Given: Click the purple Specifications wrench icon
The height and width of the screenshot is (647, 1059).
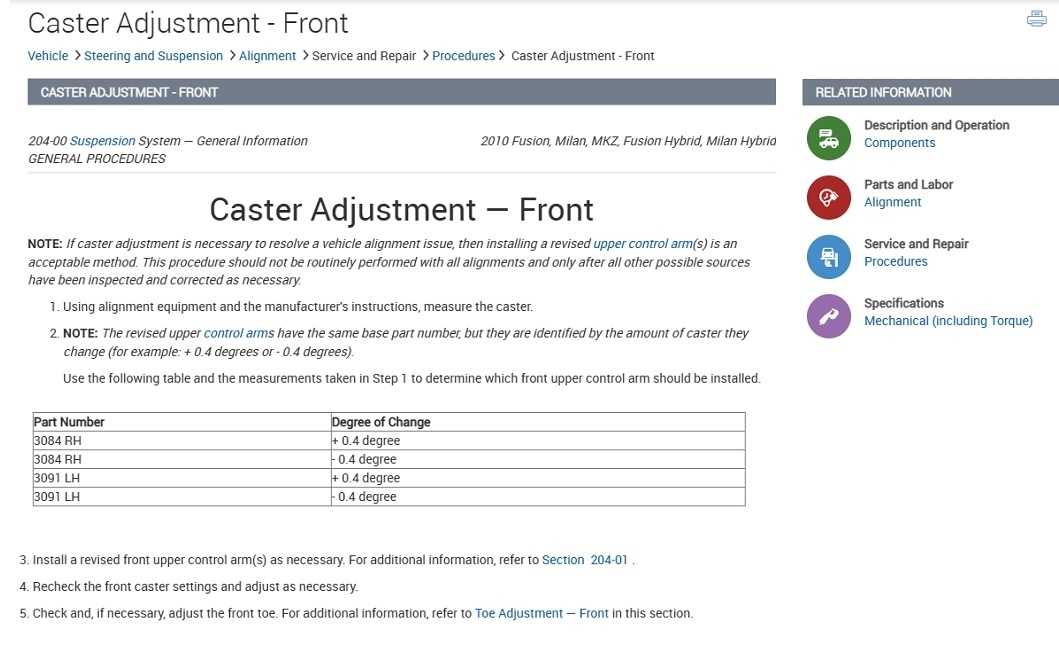Looking at the screenshot, I should click(828, 316).
